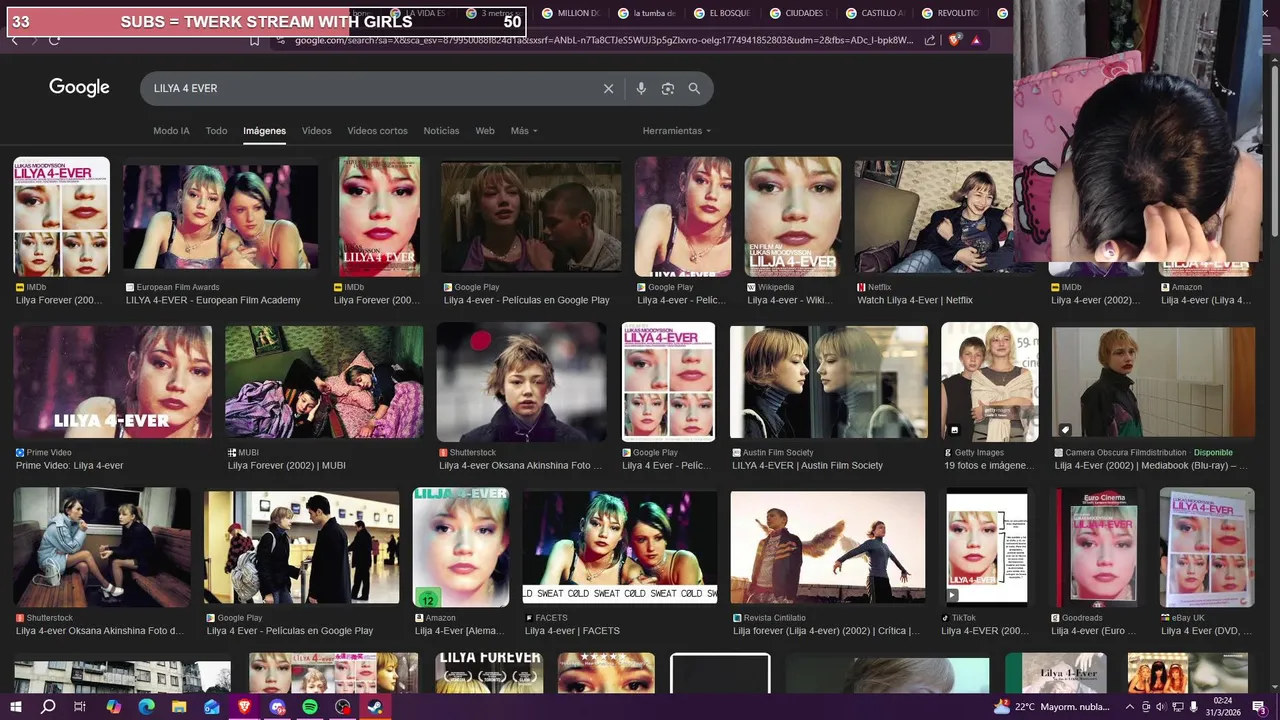
Task: Open Lilya 4-ever FACETS result link
Action: (572, 631)
